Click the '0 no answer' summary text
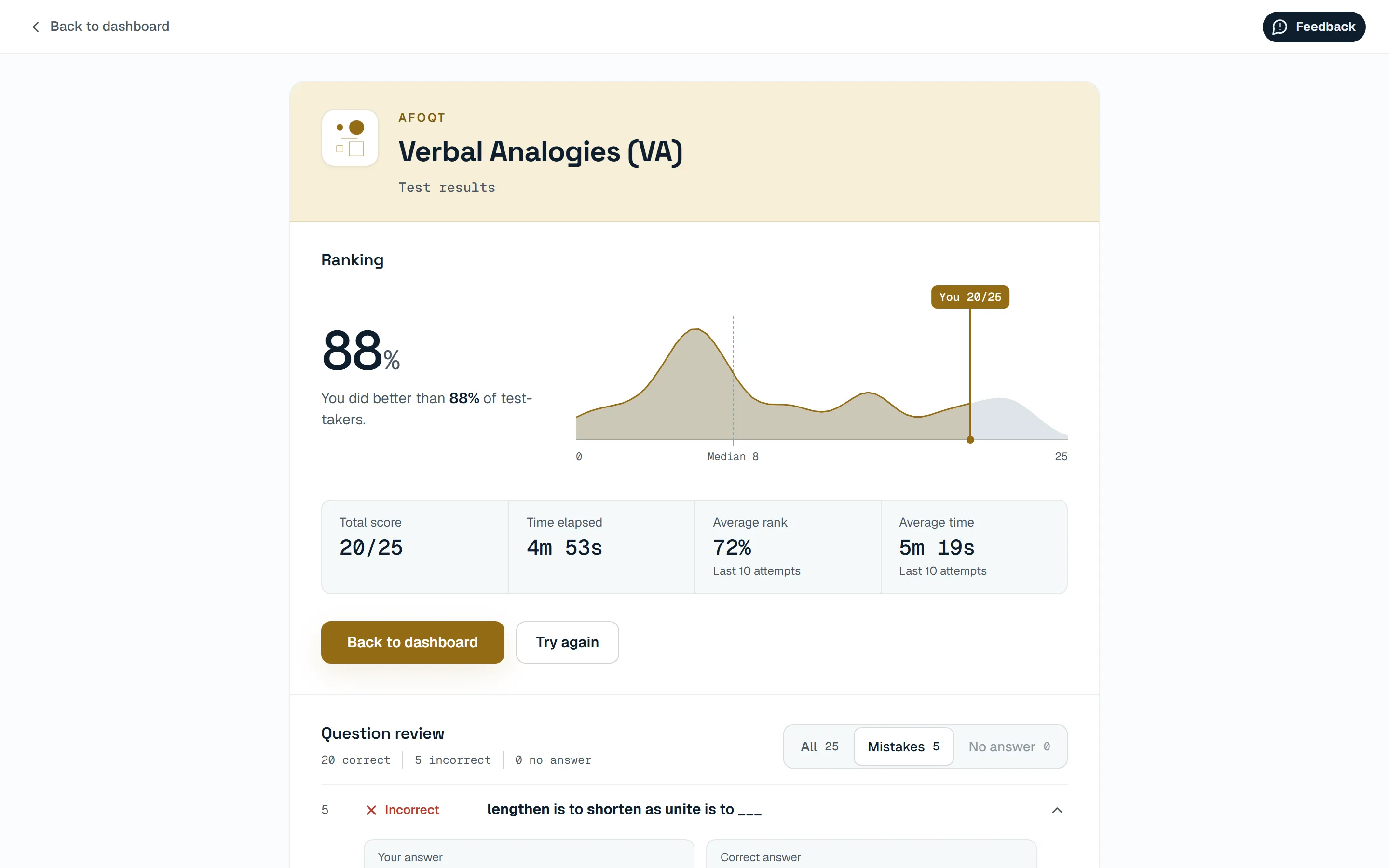1389x868 pixels. (553, 760)
